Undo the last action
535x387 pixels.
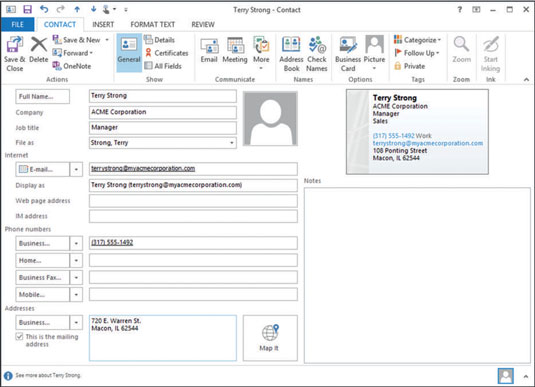click(44, 9)
